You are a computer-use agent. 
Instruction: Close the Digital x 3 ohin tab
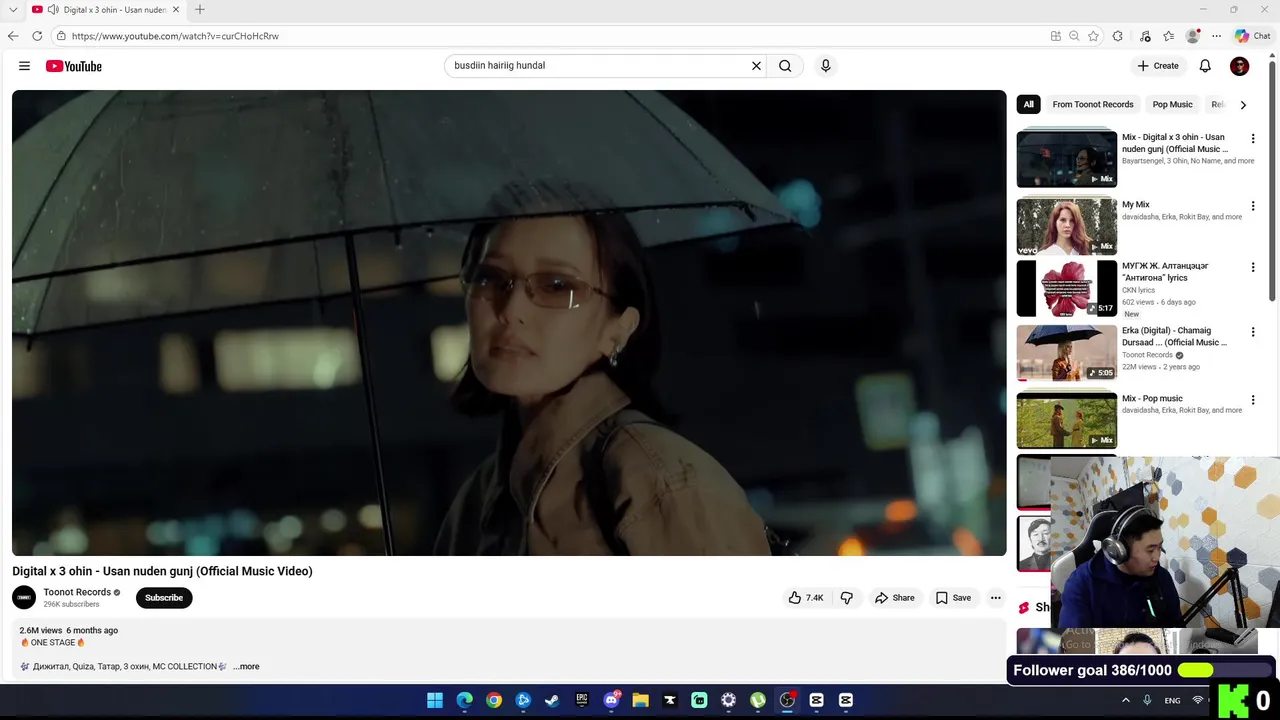176,10
